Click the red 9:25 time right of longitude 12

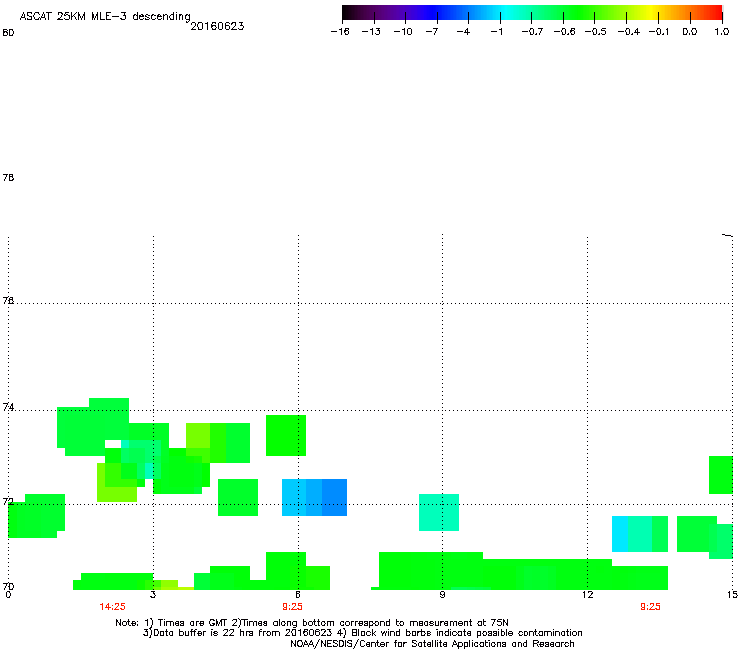click(x=650, y=607)
